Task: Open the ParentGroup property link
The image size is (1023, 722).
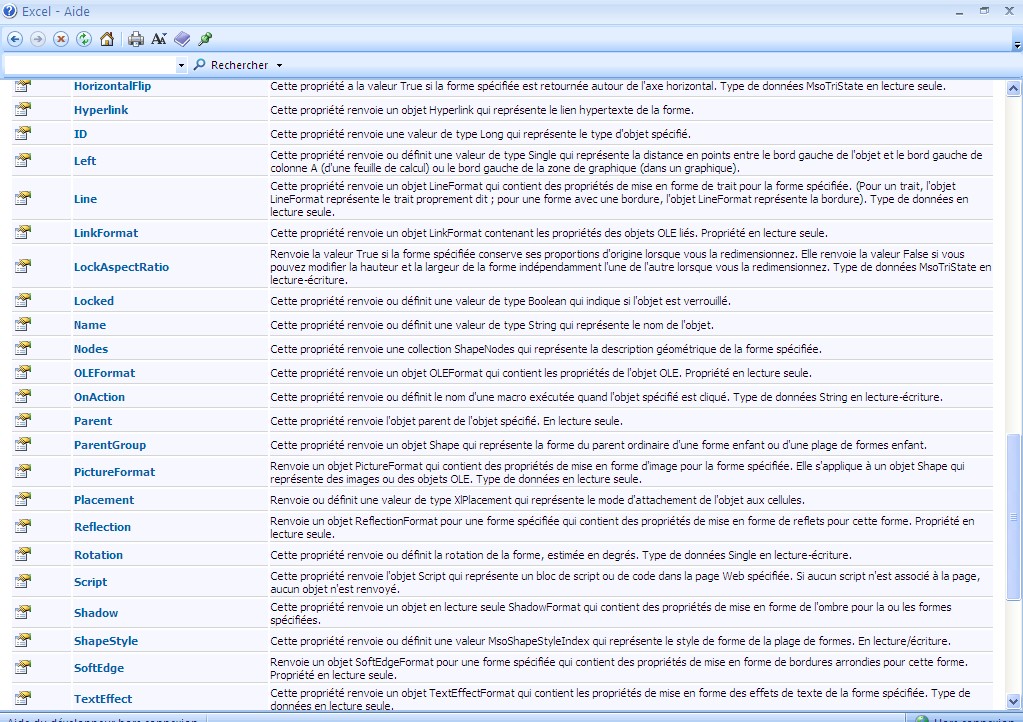Action: [110, 445]
